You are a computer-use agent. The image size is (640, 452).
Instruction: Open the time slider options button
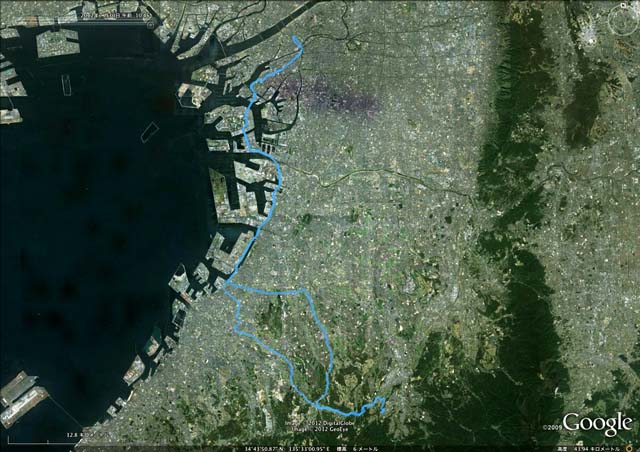149,24
